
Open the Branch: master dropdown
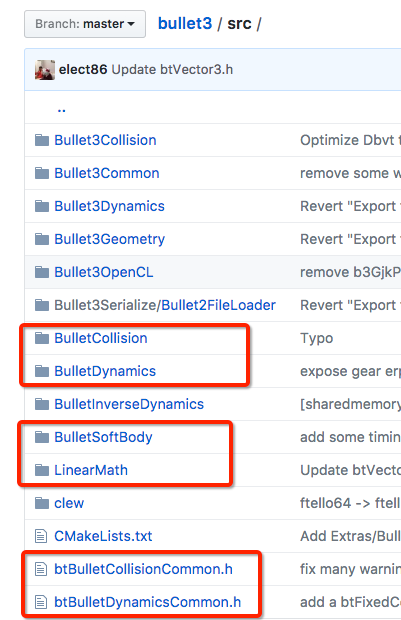(x=85, y=24)
